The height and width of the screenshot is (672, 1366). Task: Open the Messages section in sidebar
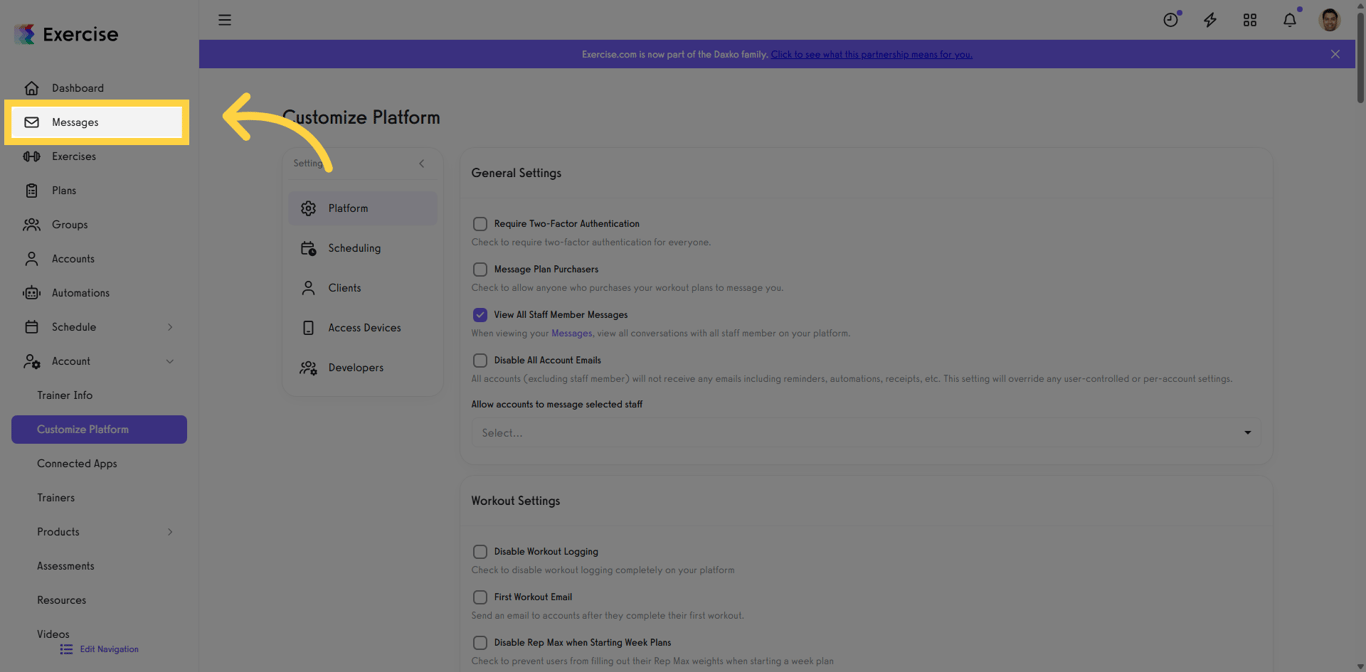pos(75,122)
